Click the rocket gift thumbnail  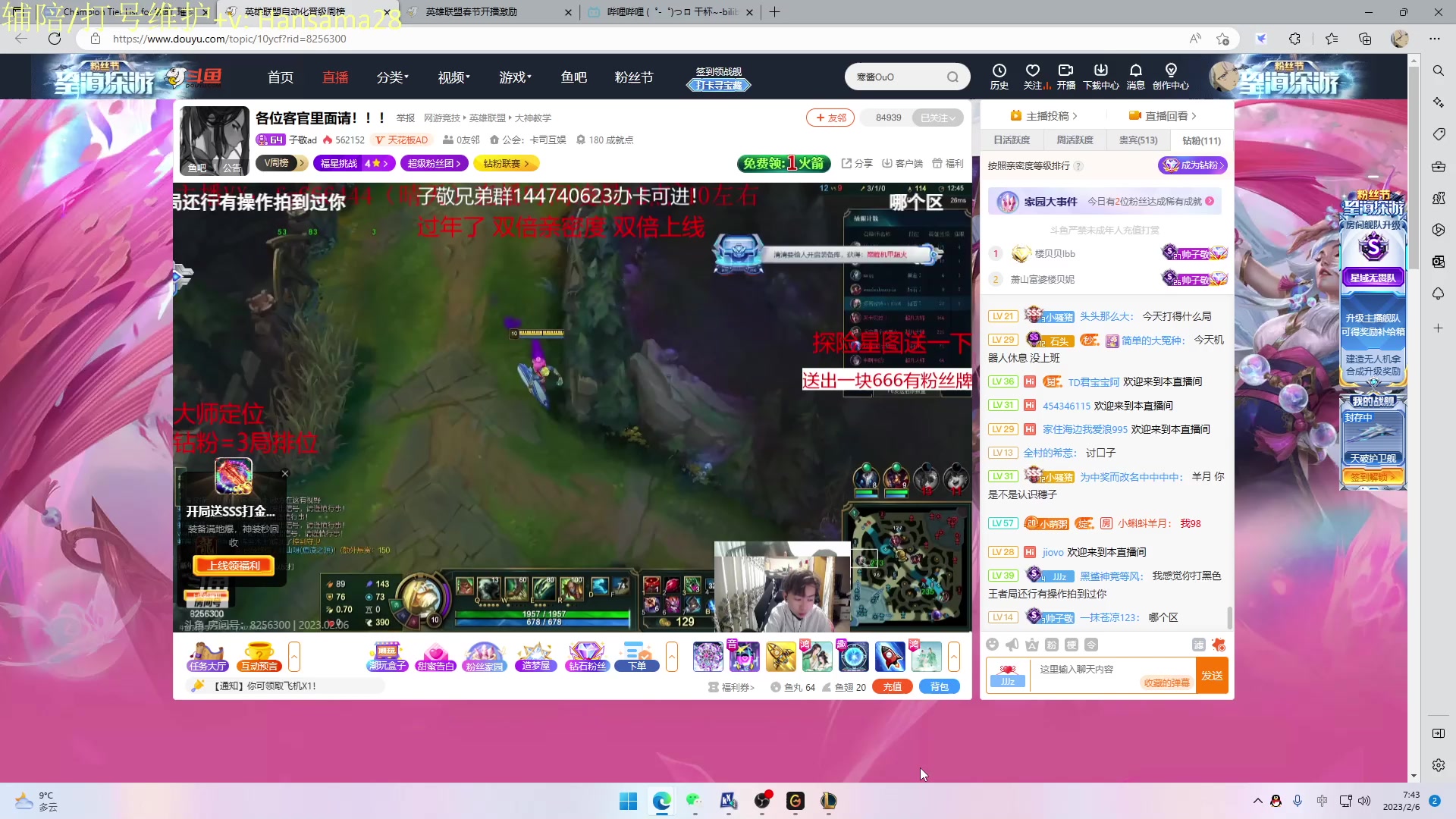tap(890, 657)
